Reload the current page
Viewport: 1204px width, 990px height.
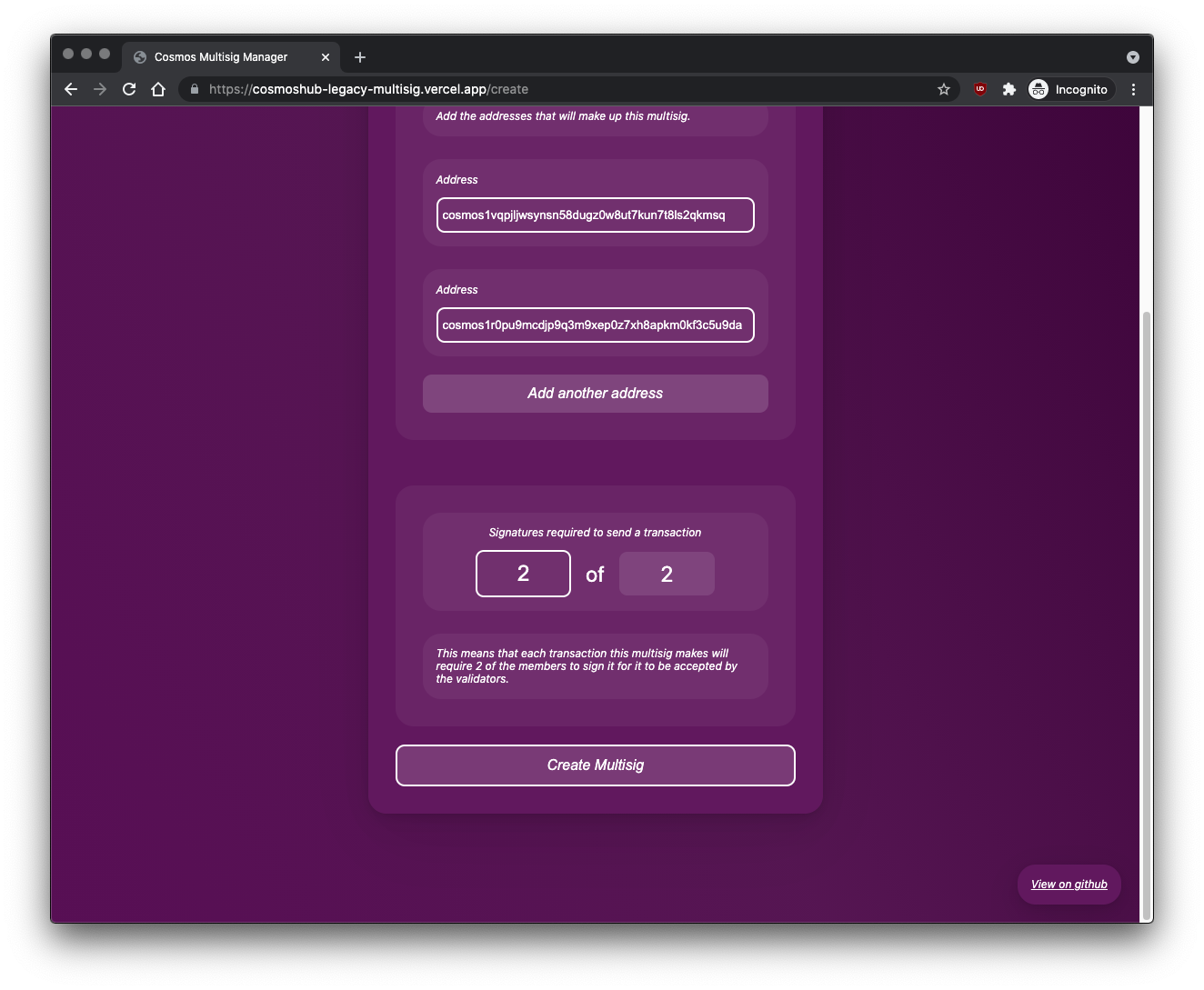[x=128, y=89]
